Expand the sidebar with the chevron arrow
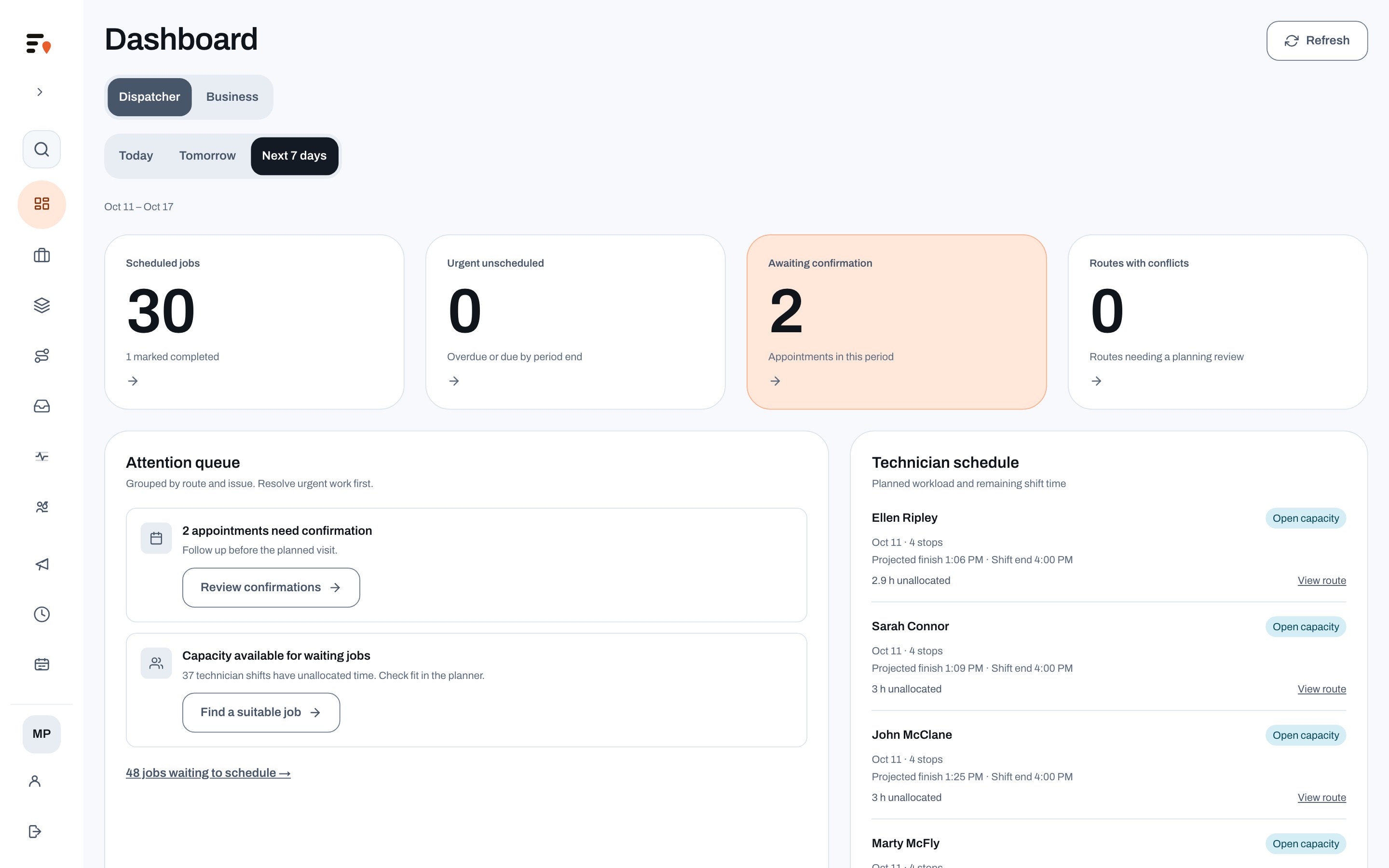Image resolution: width=1389 pixels, height=868 pixels. (x=40, y=92)
